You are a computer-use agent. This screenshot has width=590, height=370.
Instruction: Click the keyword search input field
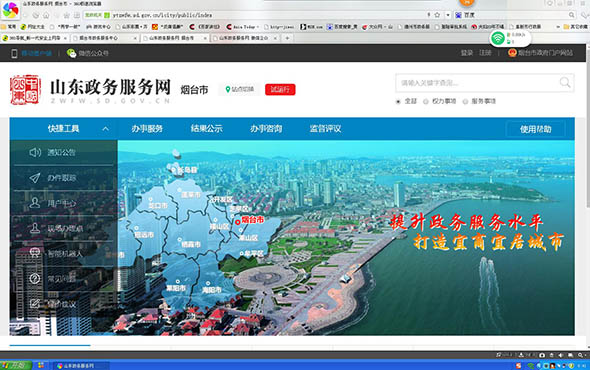pyautogui.click(x=477, y=83)
